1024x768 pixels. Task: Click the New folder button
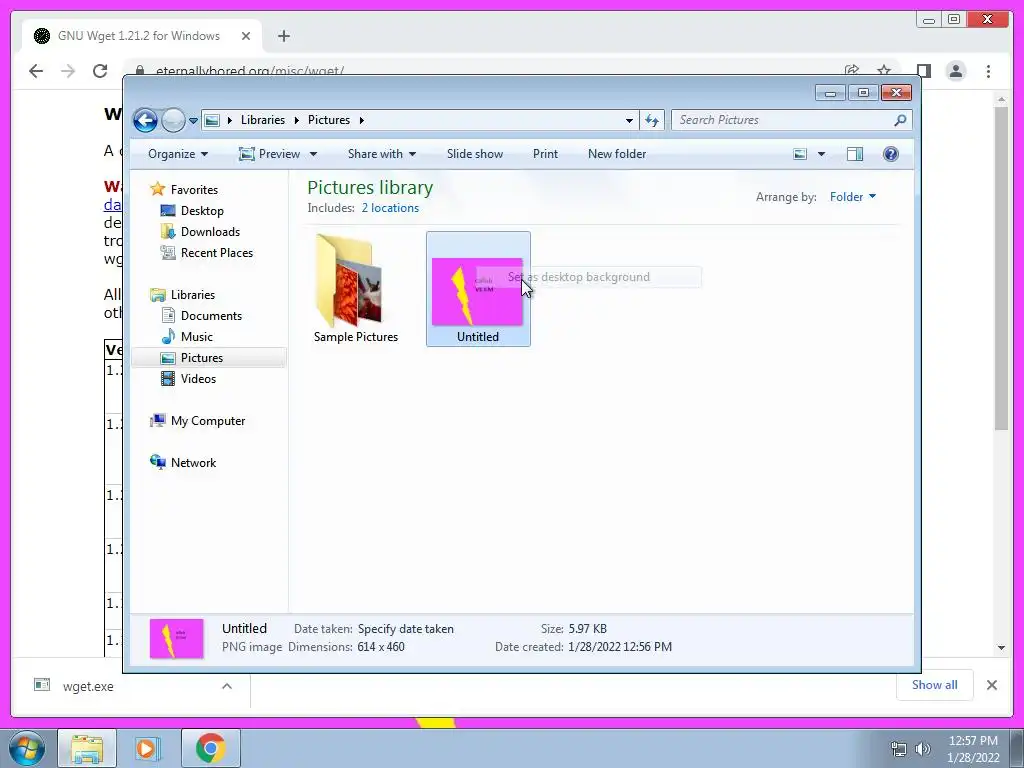616,154
